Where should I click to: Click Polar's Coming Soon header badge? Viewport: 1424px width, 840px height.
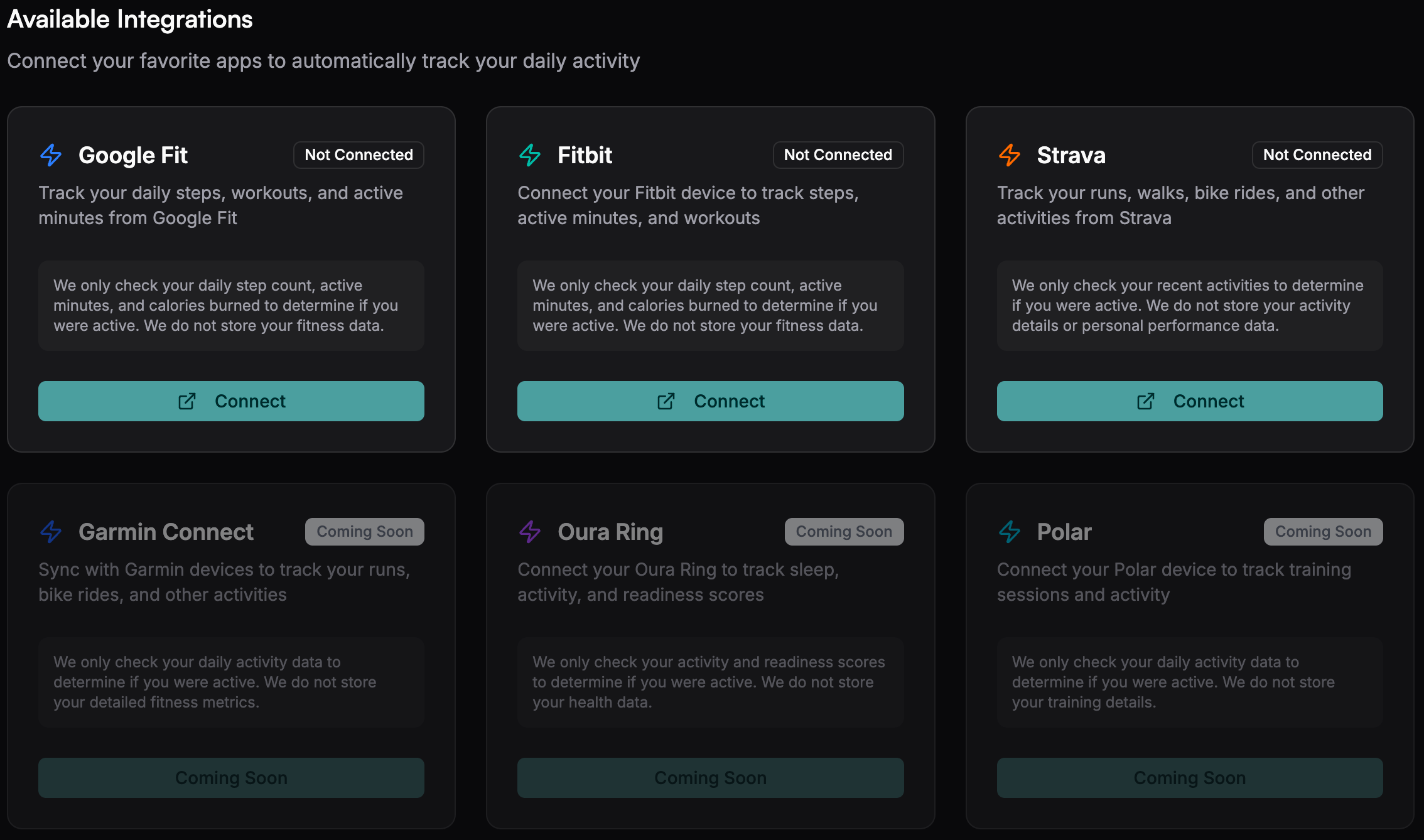click(1324, 532)
